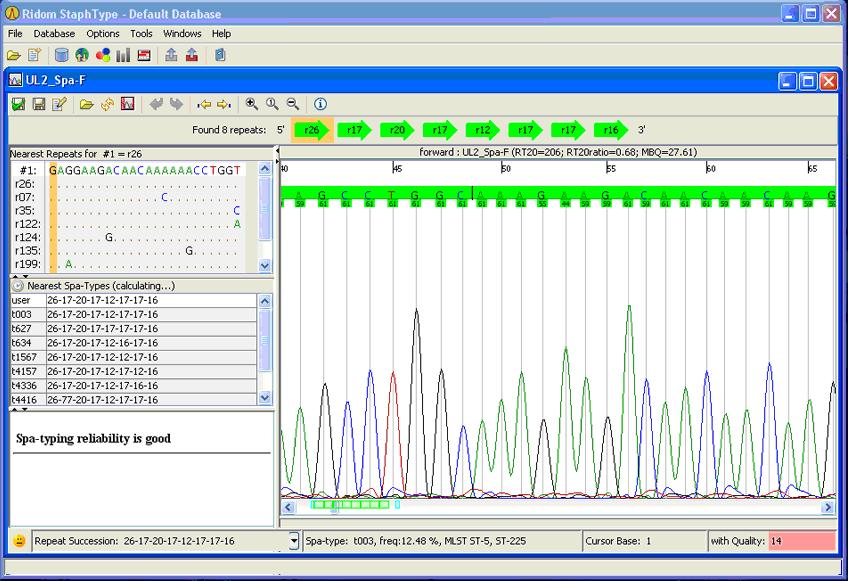Screen dimensions: 848x581
Task: Save using the floppy disk icon
Action: [x=39, y=104]
